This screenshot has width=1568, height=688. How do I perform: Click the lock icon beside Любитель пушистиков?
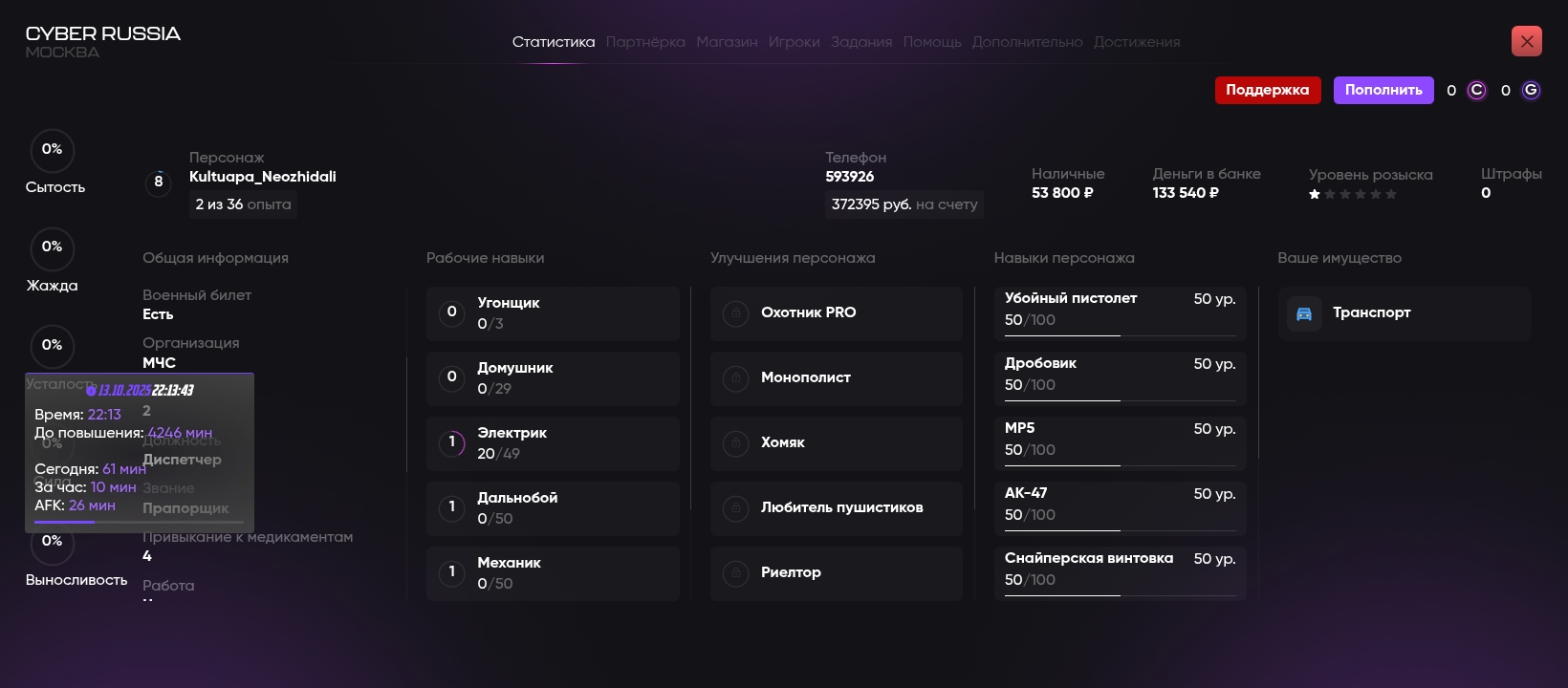point(735,507)
